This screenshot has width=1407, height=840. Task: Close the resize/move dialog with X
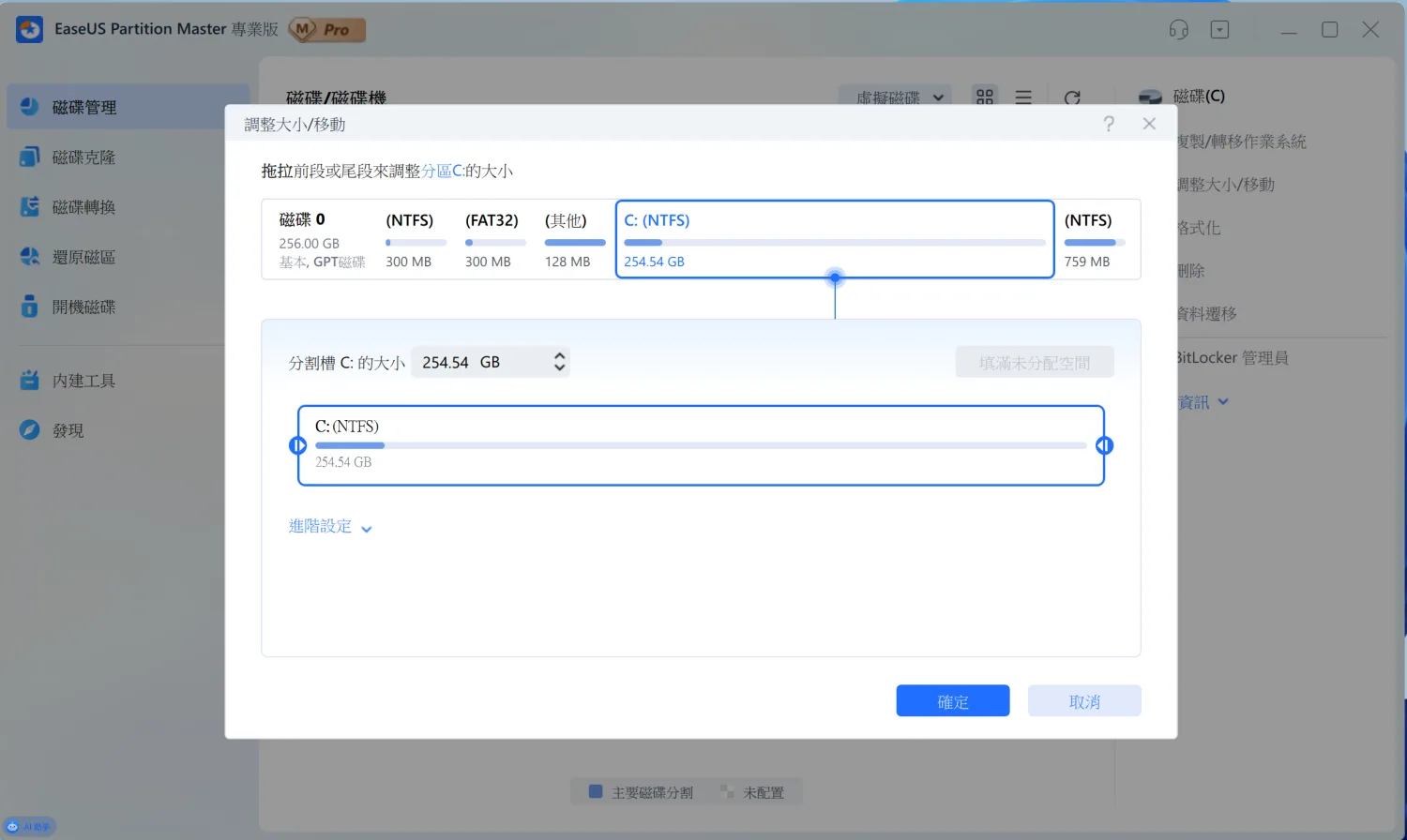(x=1149, y=124)
